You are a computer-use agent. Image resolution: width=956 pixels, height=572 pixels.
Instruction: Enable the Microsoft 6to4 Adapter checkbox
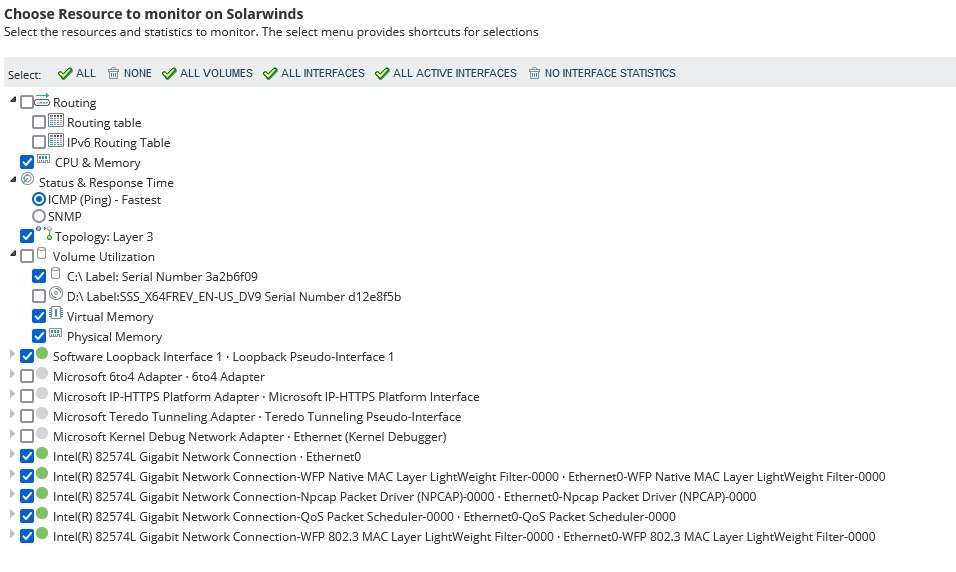[x=27, y=376]
